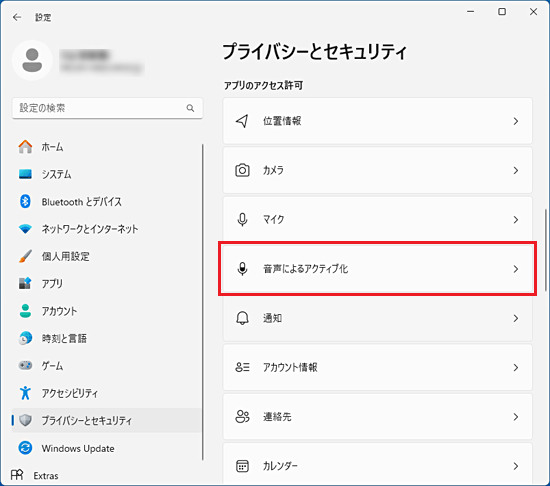Open the 位置情報 permission row
This screenshot has height=486, width=550.
click(377, 121)
